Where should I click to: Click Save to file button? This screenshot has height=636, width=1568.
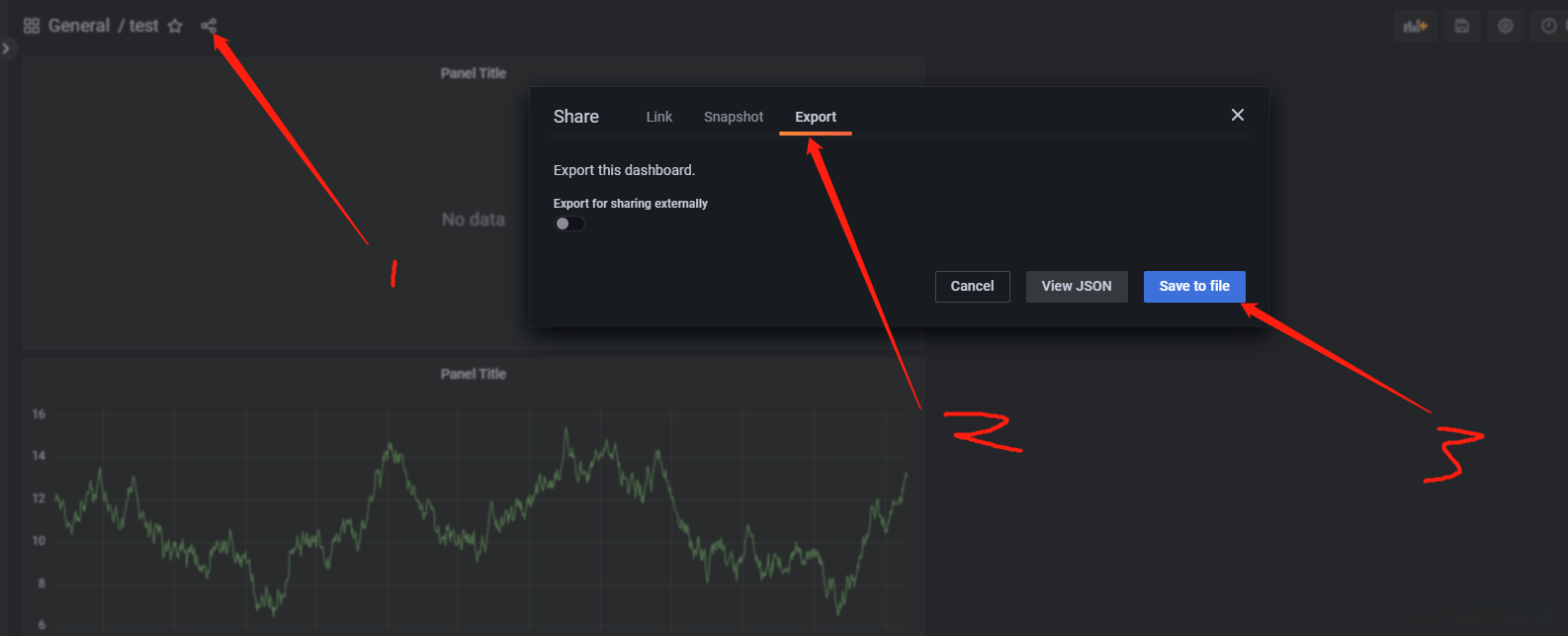(1194, 286)
